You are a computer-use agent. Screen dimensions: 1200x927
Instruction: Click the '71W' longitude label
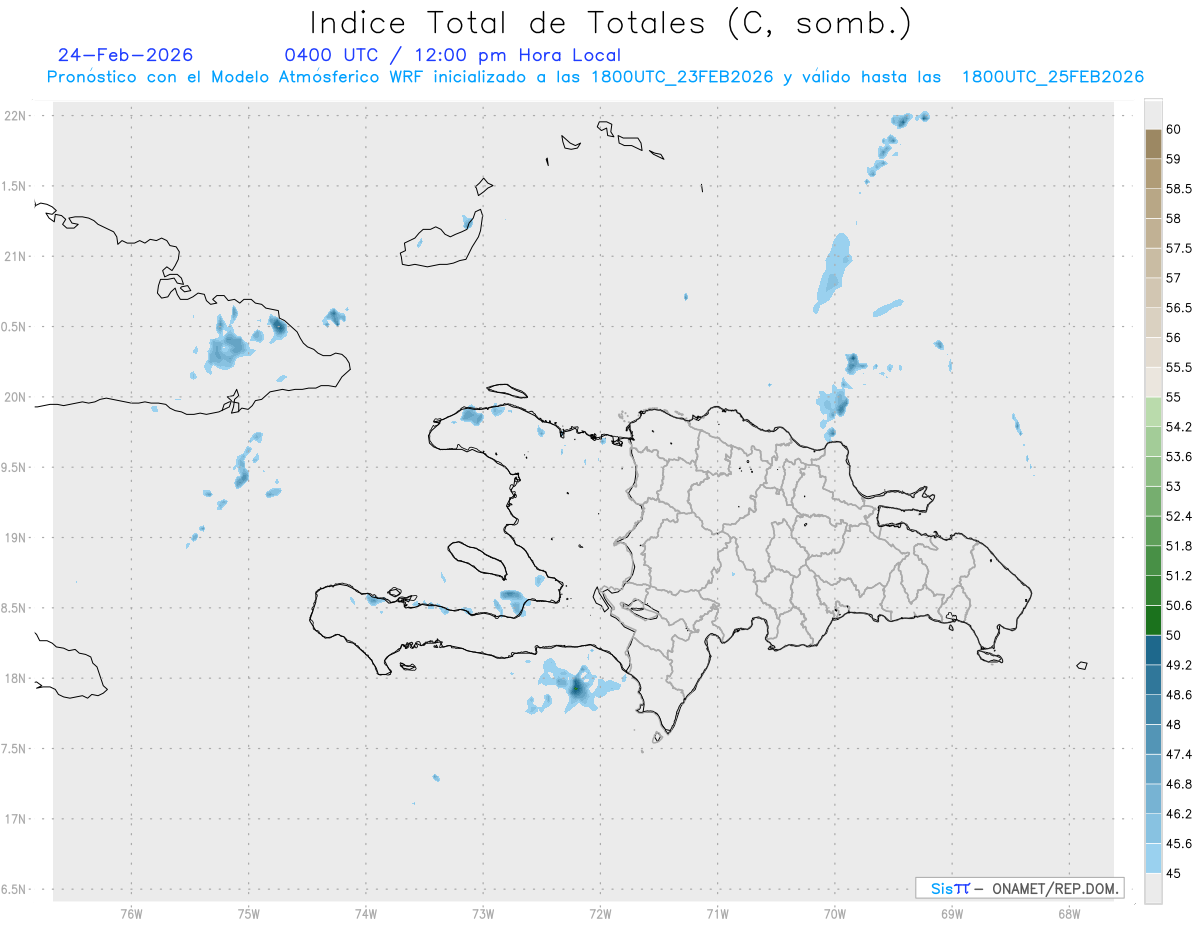point(717,913)
